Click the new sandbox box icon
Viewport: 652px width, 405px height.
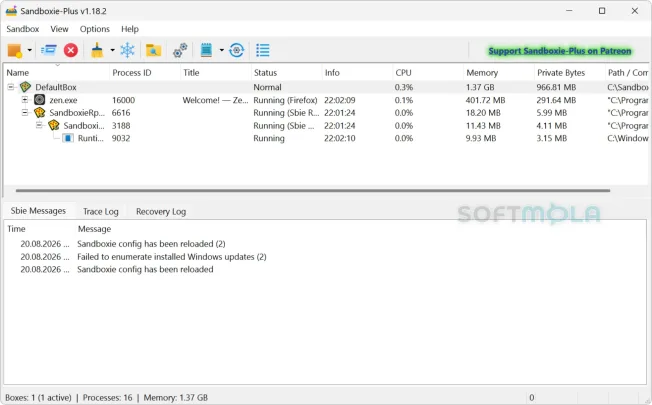click(x=15, y=51)
